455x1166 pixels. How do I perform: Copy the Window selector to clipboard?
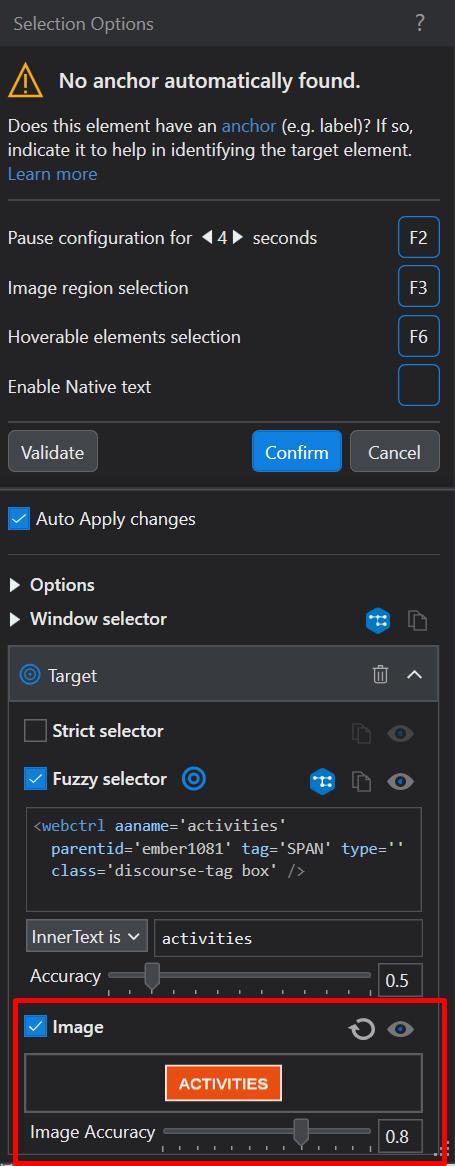[x=418, y=620]
